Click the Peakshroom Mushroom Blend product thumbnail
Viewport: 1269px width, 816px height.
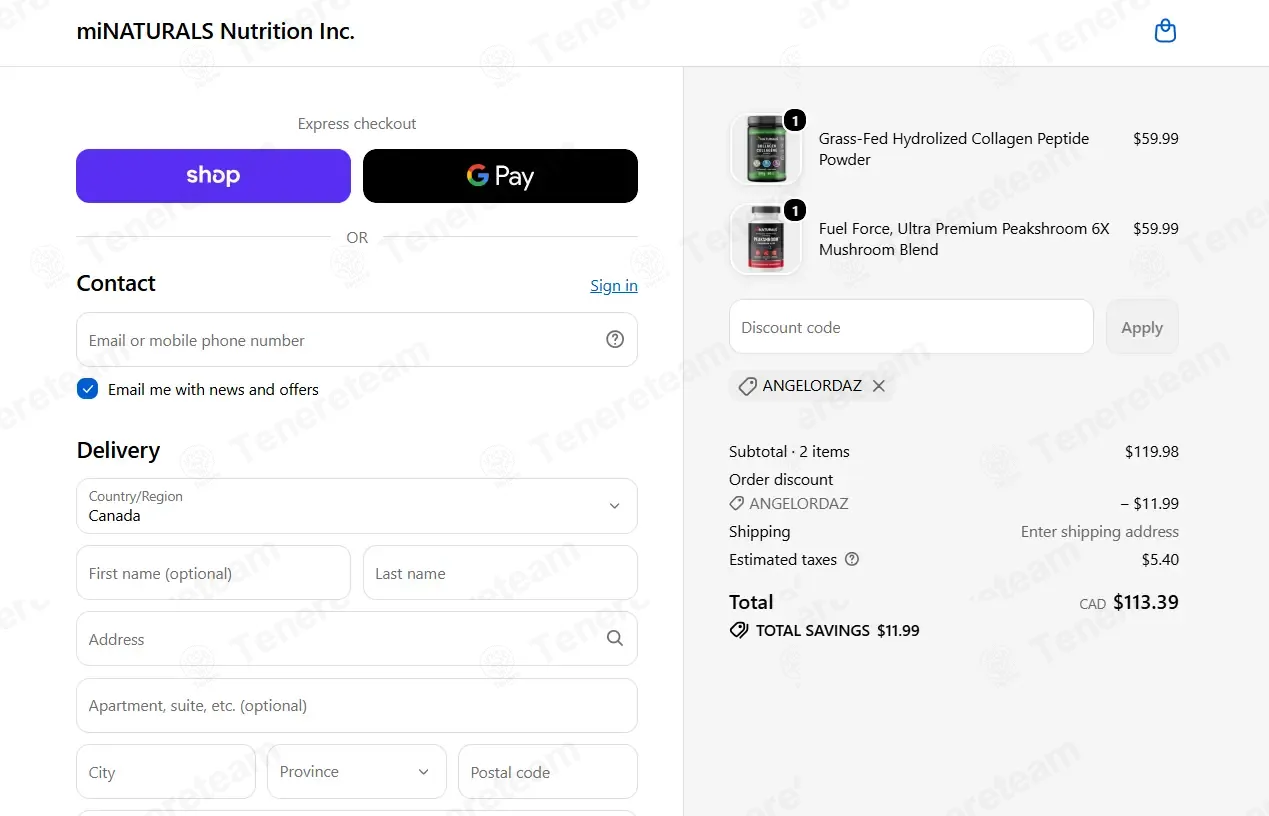coord(766,239)
